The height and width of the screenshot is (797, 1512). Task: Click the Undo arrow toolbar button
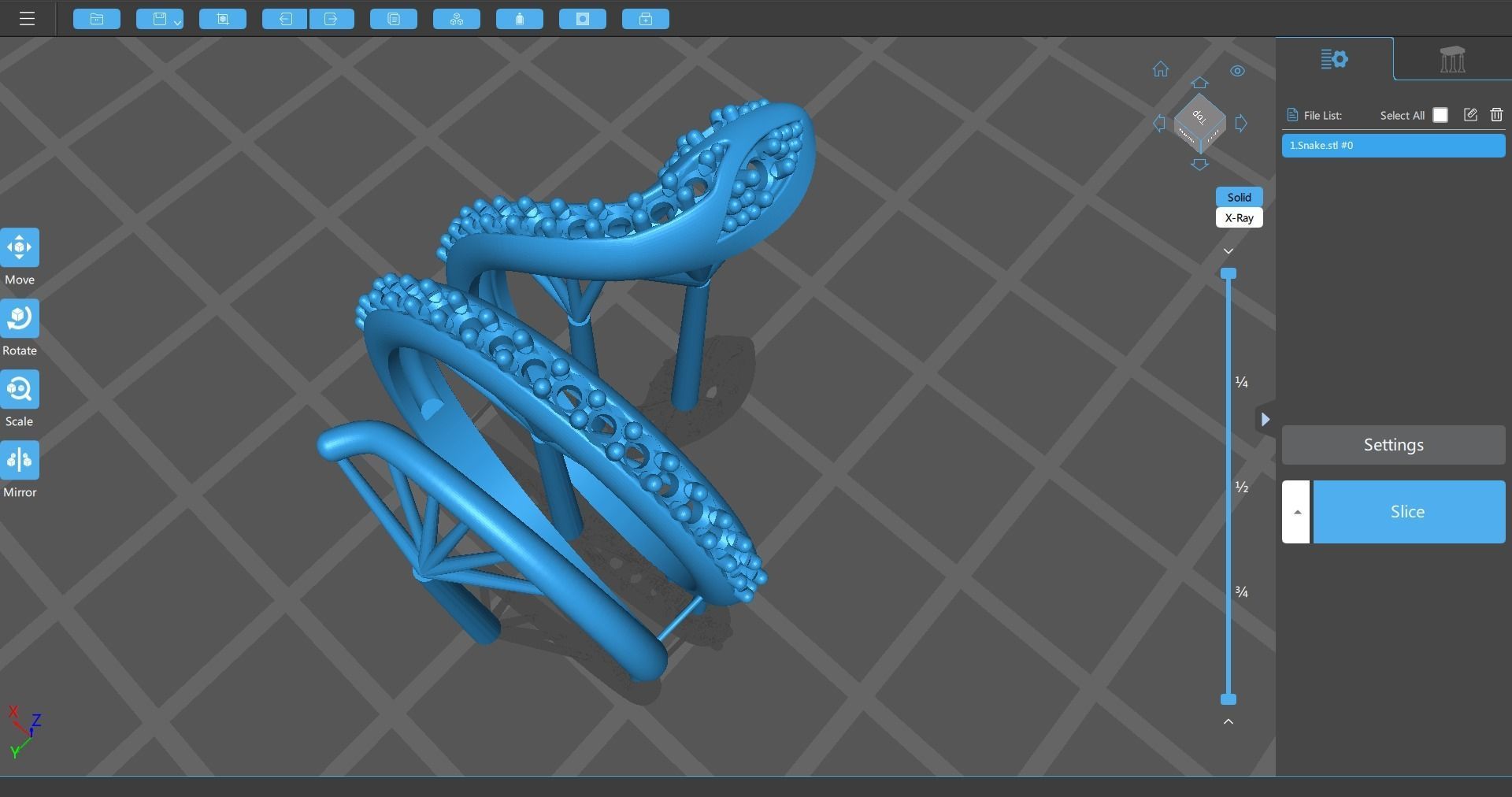tap(285, 19)
